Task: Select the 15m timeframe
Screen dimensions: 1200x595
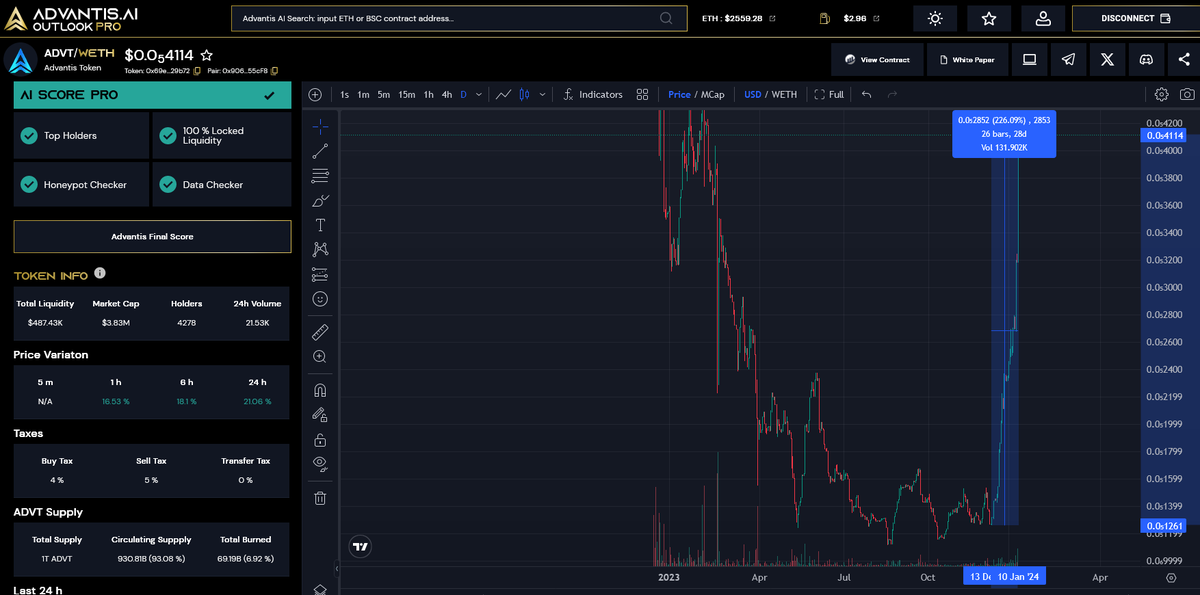Action: coord(407,95)
